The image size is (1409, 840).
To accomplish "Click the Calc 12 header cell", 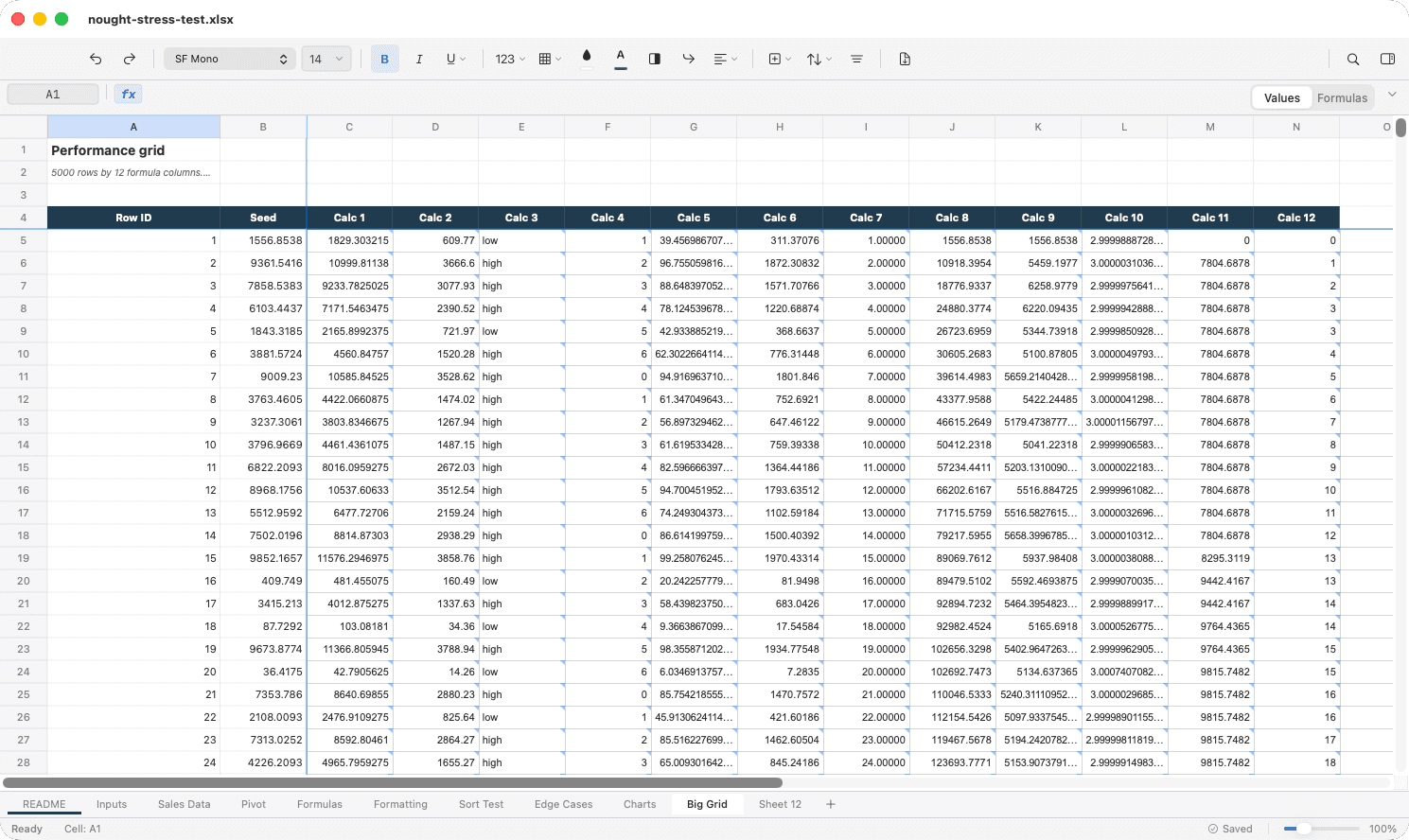I will (1296, 218).
